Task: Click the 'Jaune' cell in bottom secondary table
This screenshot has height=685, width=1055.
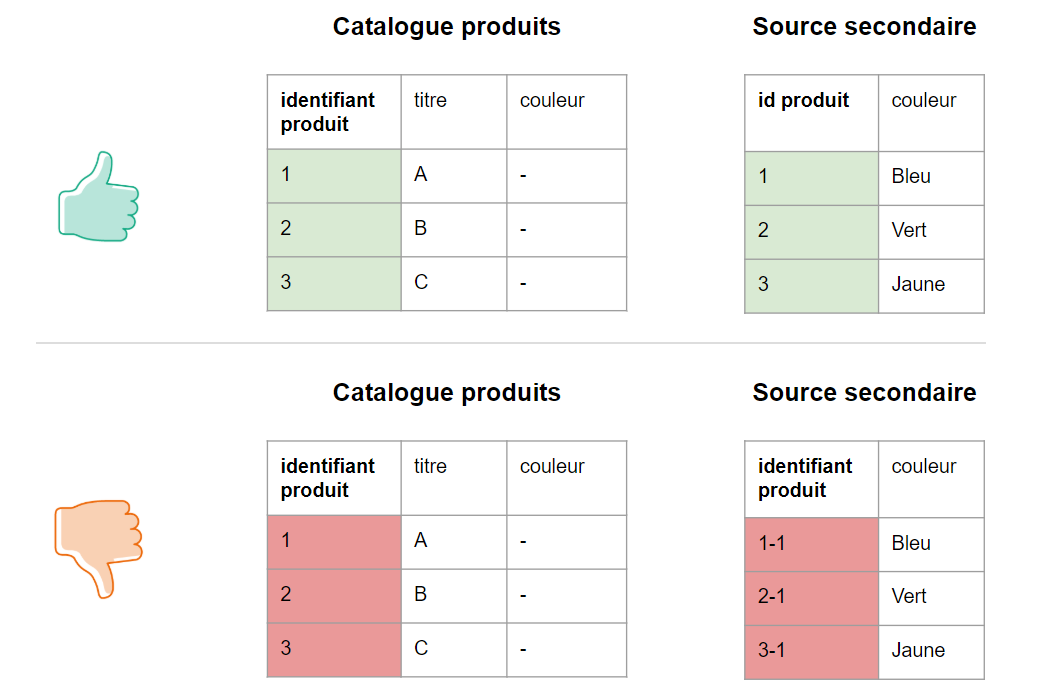Action: [x=931, y=651]
